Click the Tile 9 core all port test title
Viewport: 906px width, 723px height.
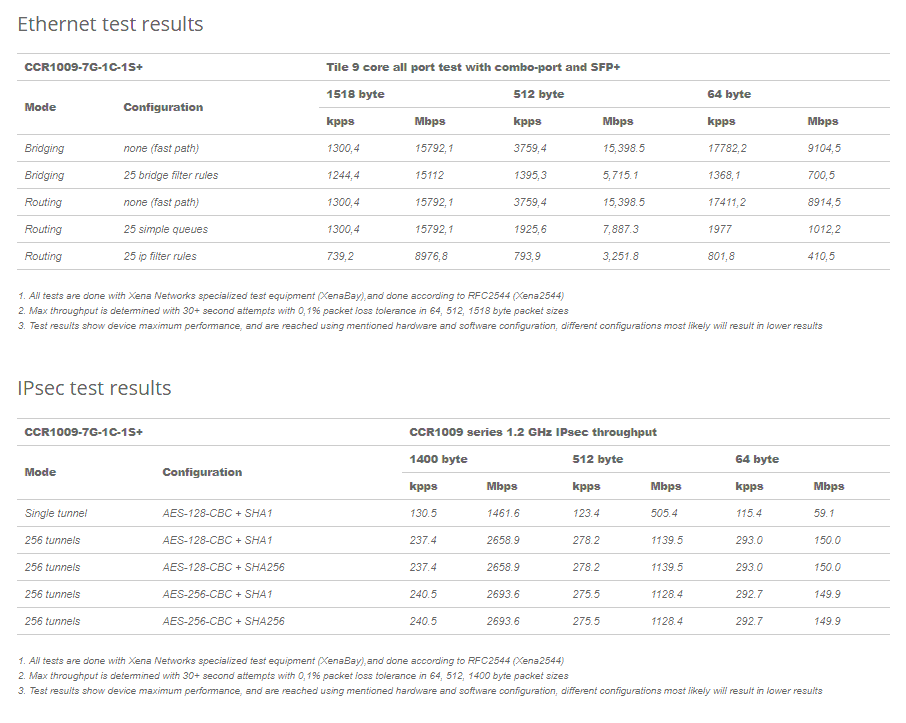pos(473,67)
